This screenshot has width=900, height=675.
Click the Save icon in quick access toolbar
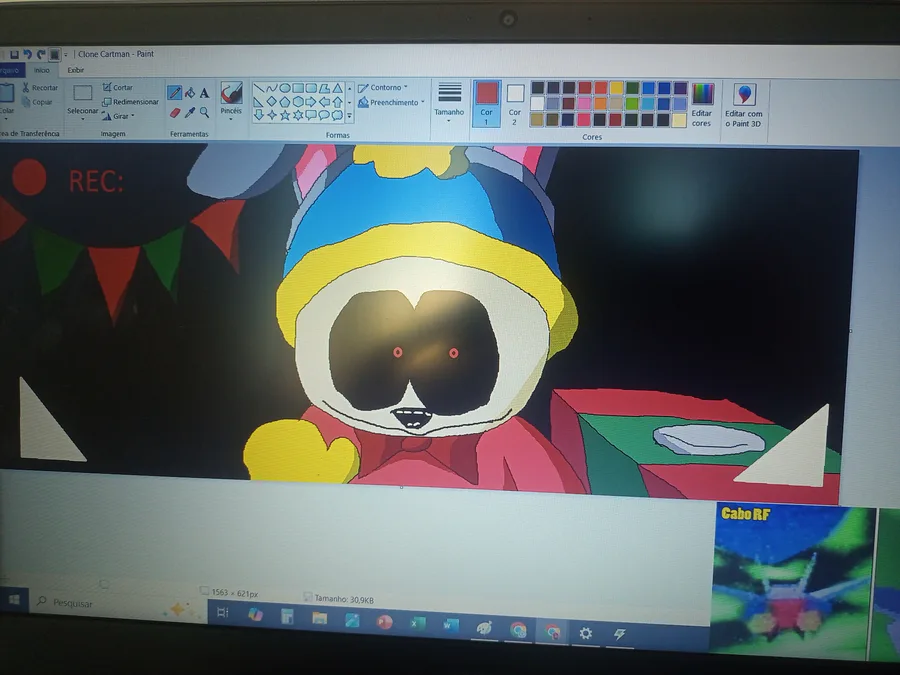coord(14,55)
